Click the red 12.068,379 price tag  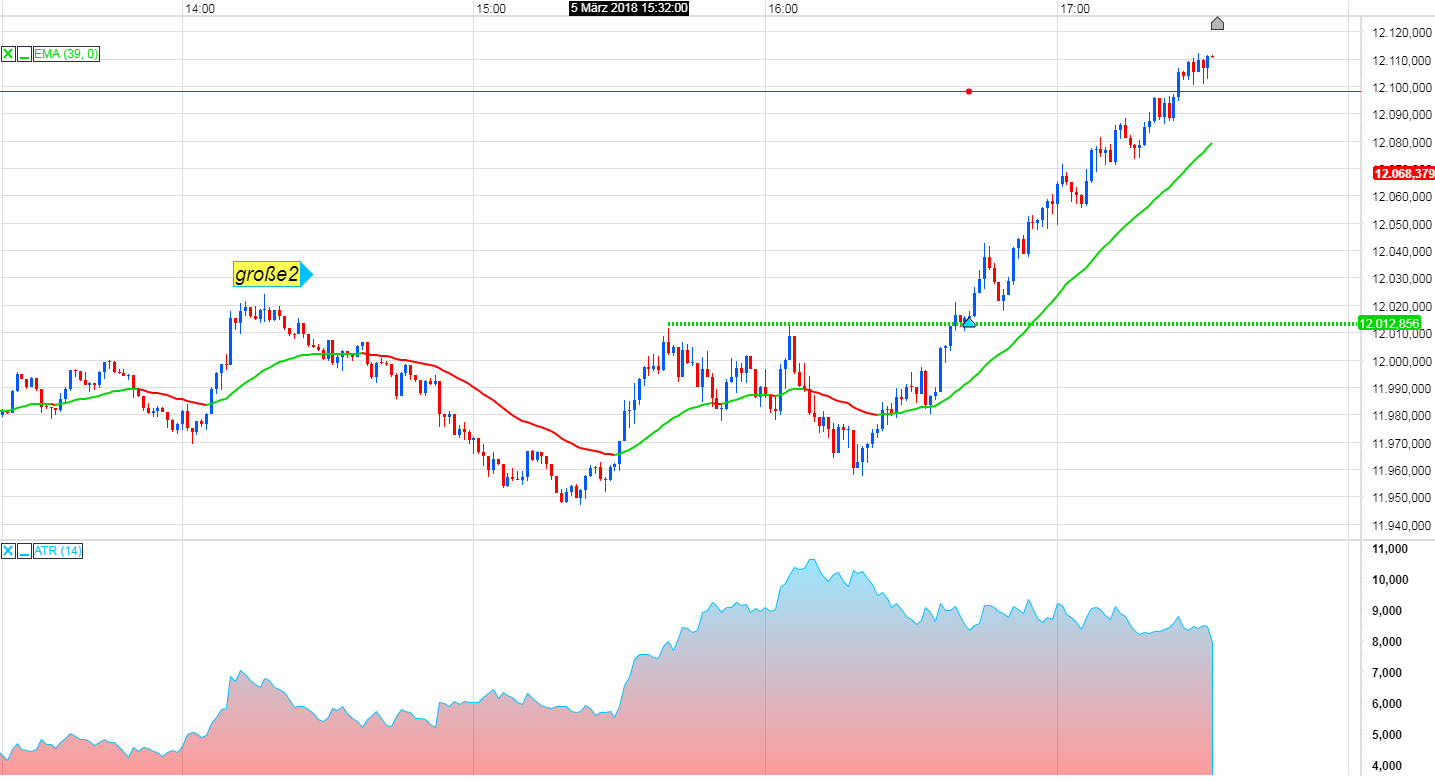[x=1403, y=173]
